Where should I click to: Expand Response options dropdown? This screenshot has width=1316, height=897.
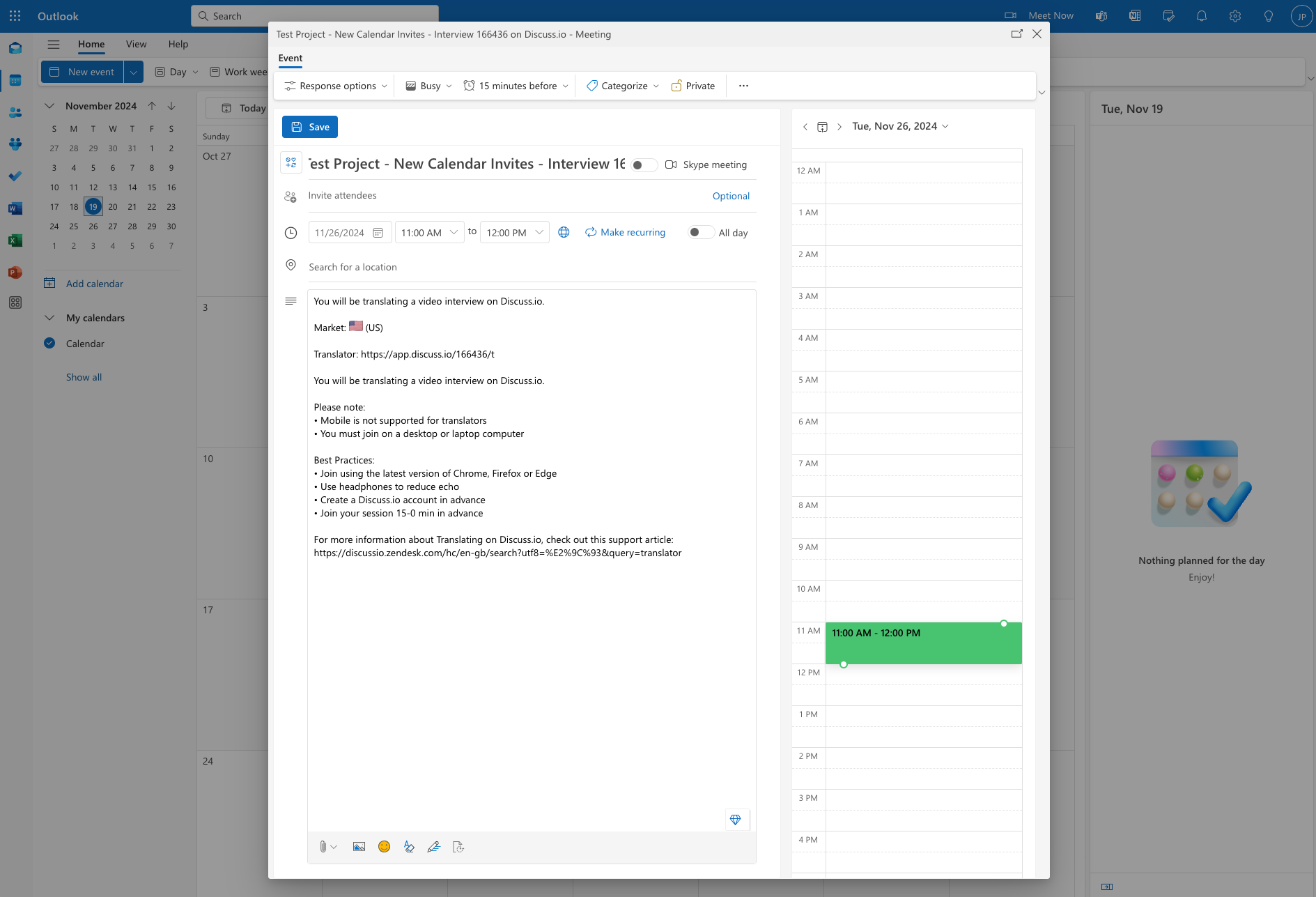[335, 86]
